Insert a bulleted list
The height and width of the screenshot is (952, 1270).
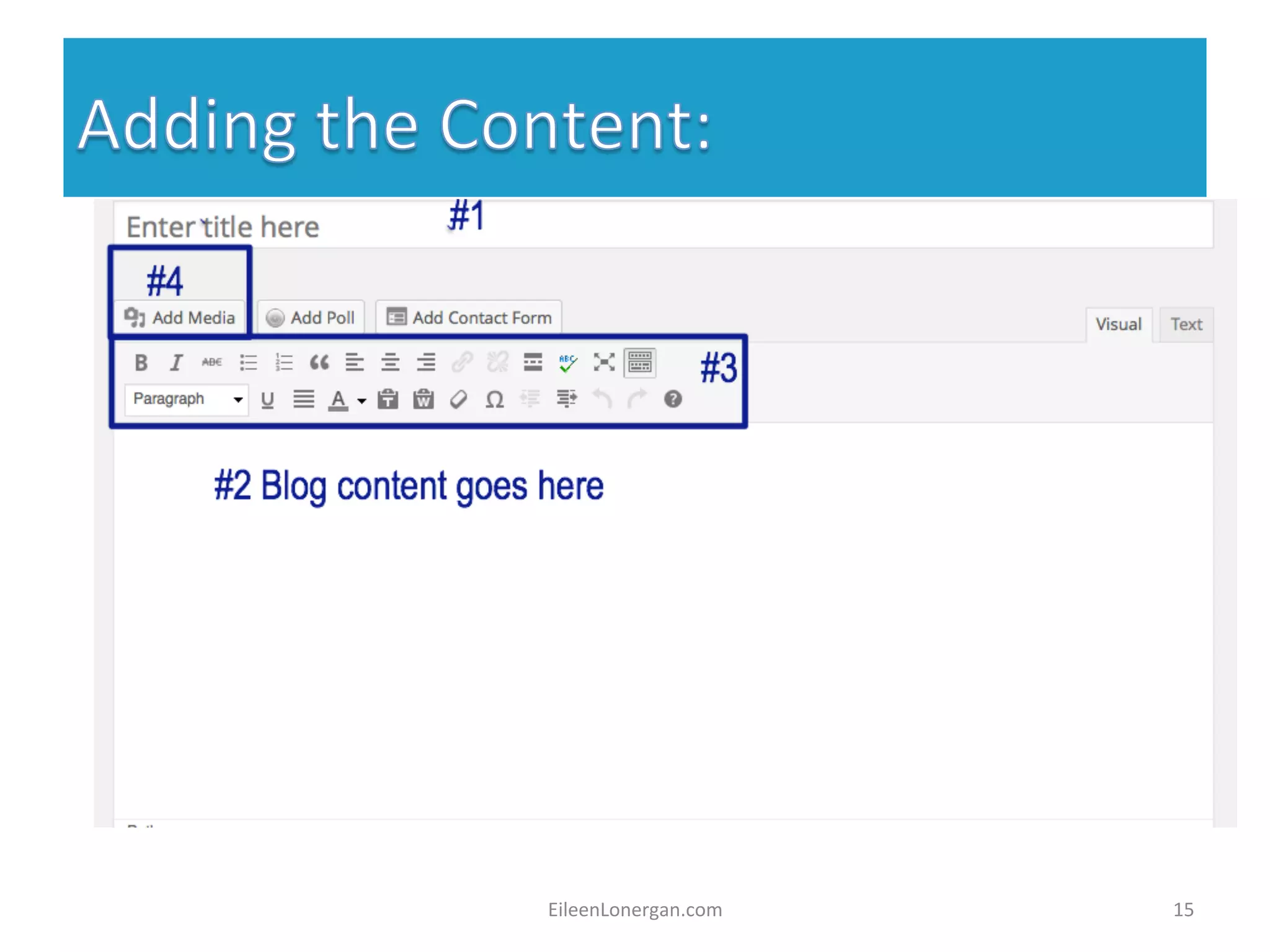click(248, 363)
